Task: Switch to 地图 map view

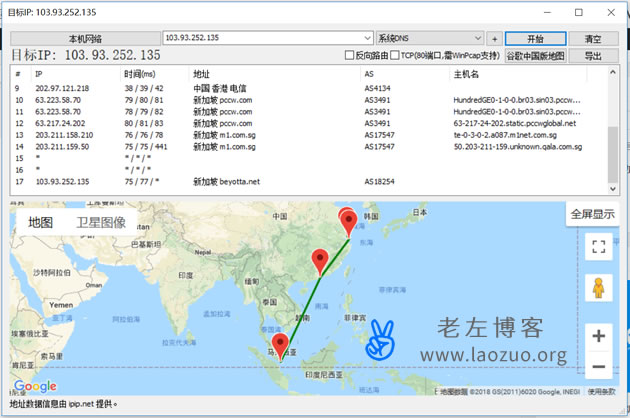Action: pyautogui.click(x=41, y=223)
